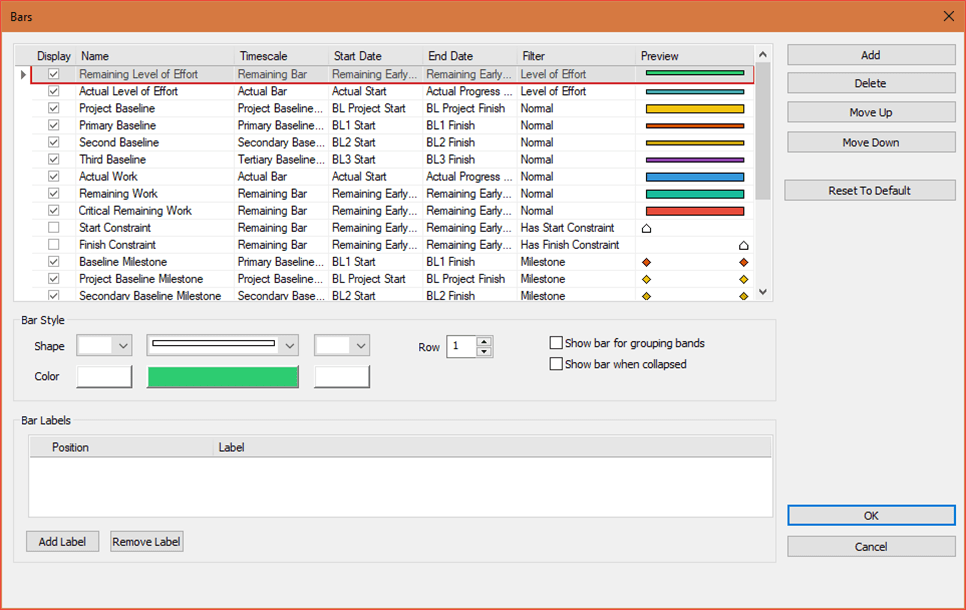
Task: Toggle display checkbox for Remaining Level of Effort
Action: point(54,74)
